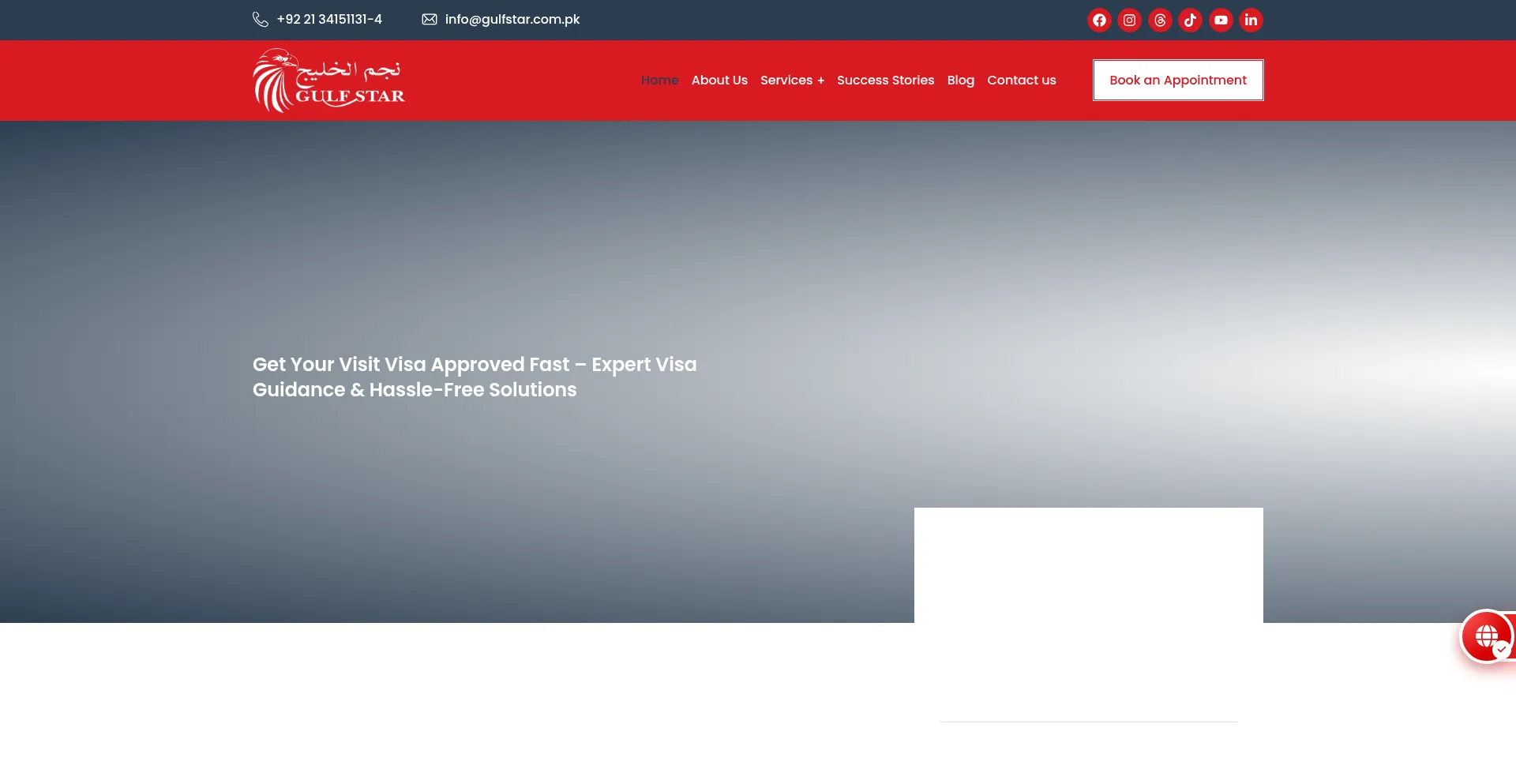Open the LinkedIn social icon

[1251, 20]
